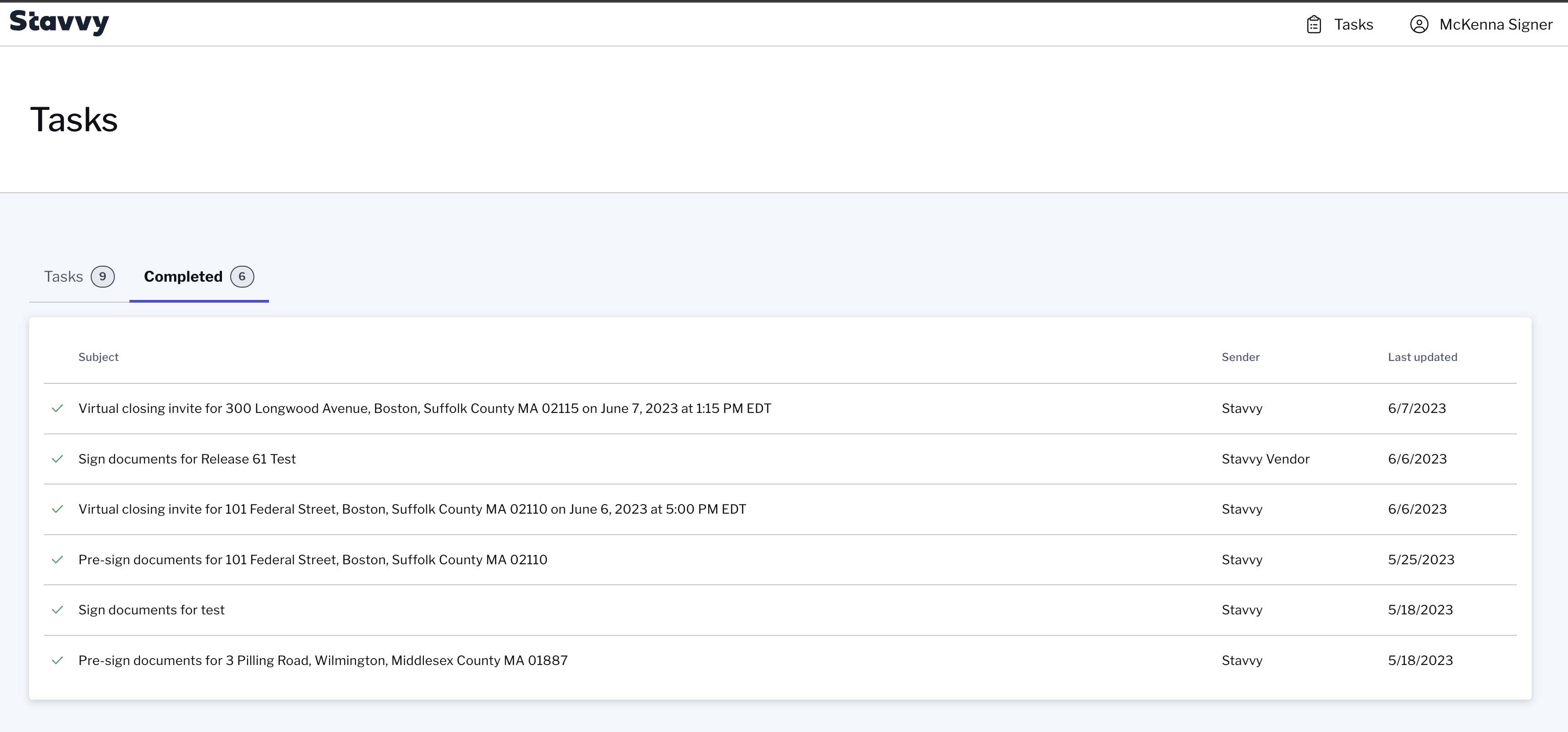Click the Stavvy logo
Image resolution: width=1568 pixels, height=732 pixels.
59,22
